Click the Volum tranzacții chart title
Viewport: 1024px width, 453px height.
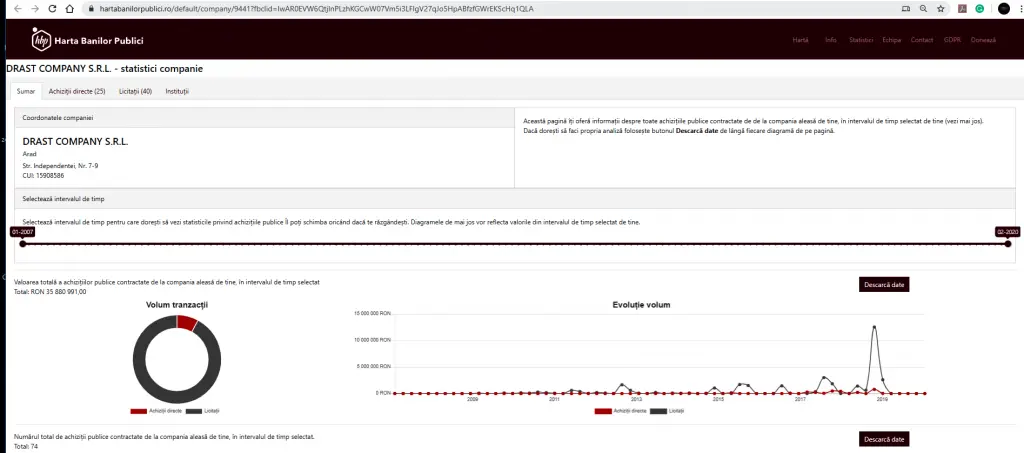177,305
